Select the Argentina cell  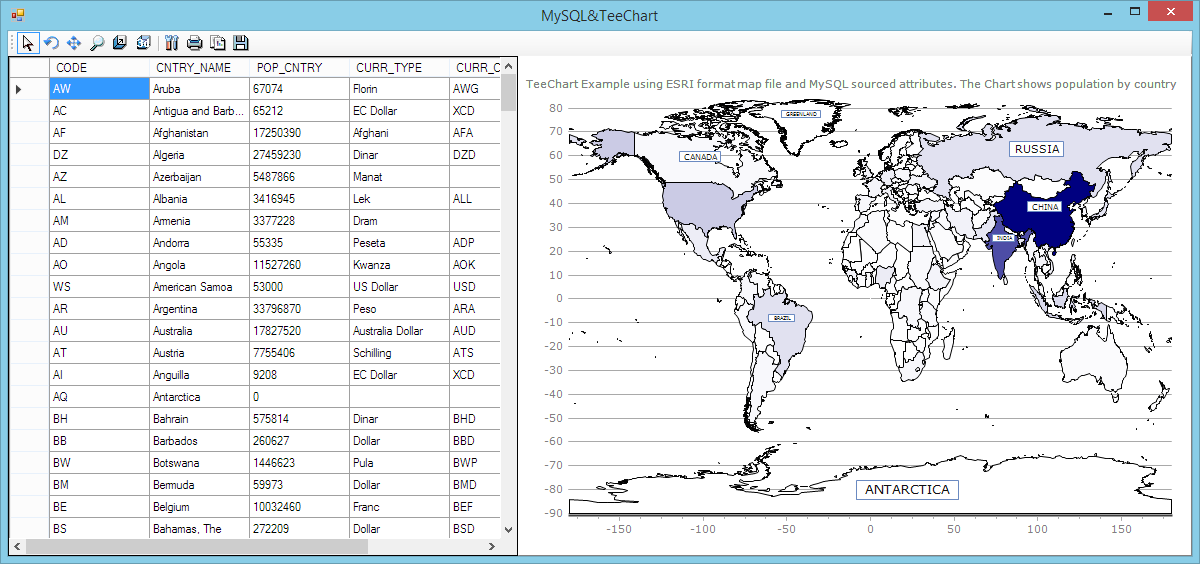pyautogui.click(x=199, y=309)
